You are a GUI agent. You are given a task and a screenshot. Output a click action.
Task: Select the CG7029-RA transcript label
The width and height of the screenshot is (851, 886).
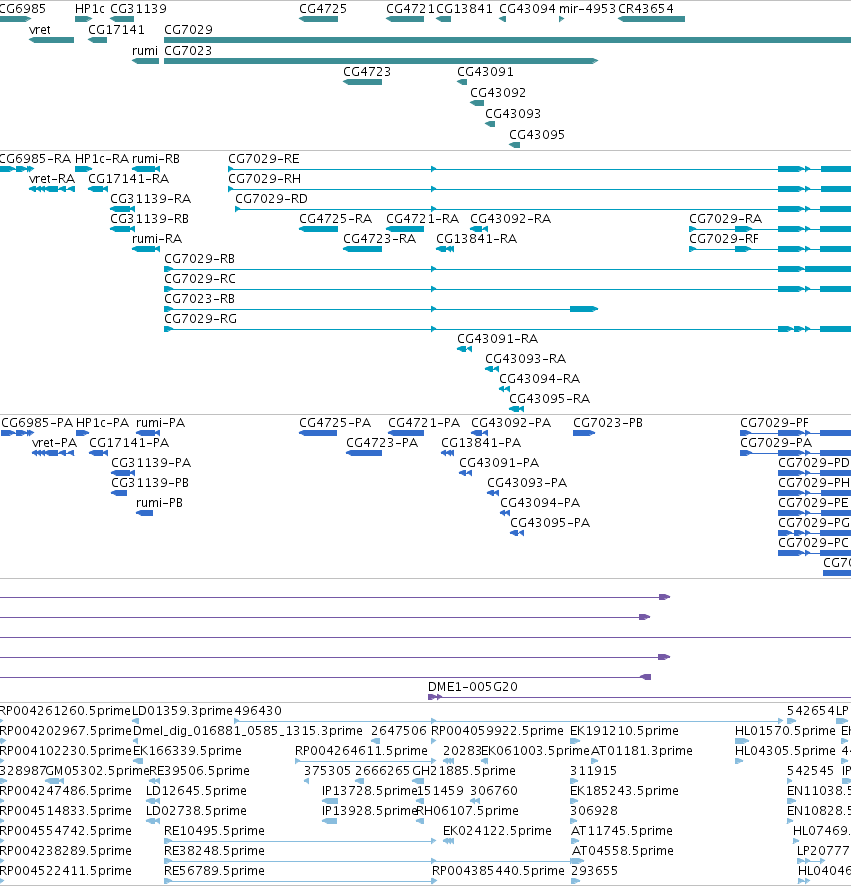click(x=726, y=219)
